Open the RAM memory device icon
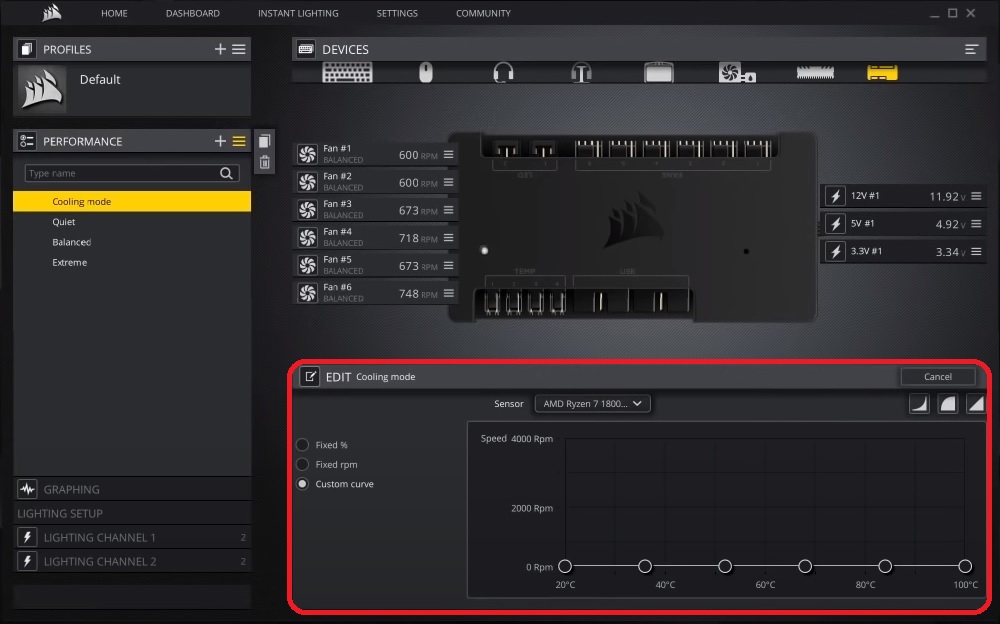The image size is (1000, 624). (x=815, y=72)
